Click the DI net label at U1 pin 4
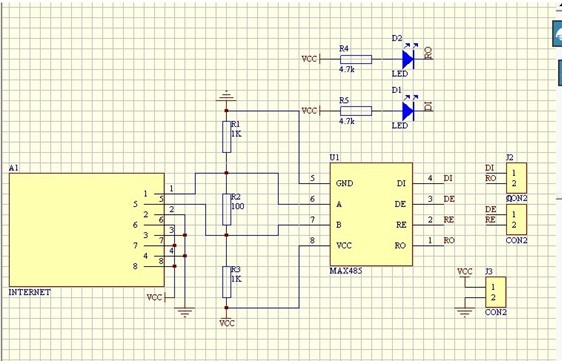 (x=448, y=178)
